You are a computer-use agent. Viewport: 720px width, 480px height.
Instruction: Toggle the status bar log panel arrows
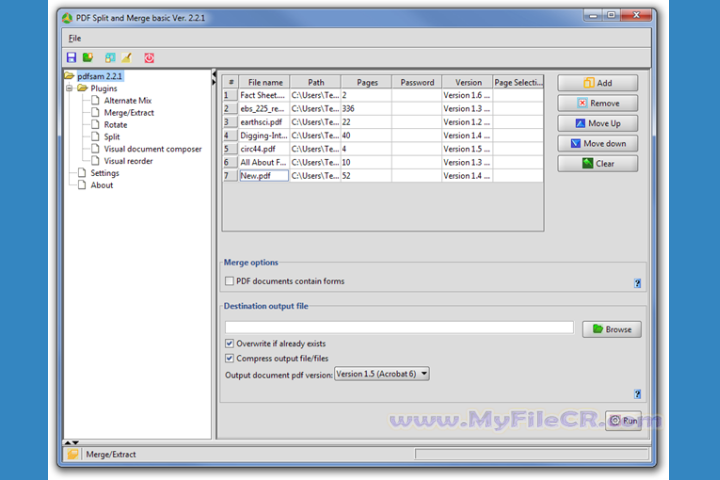[x=72, y=442]
